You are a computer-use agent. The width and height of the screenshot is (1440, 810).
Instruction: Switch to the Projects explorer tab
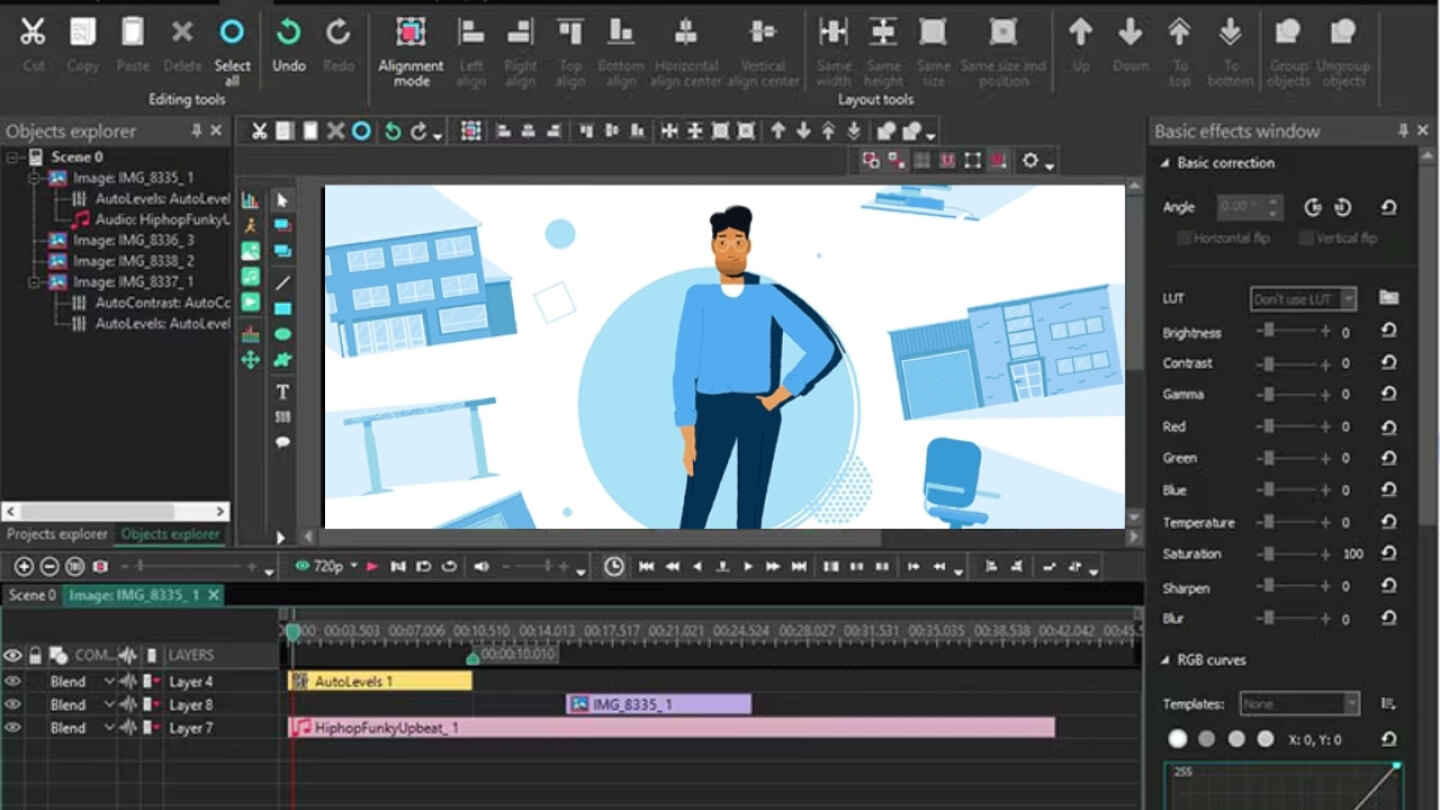point(57,534)
